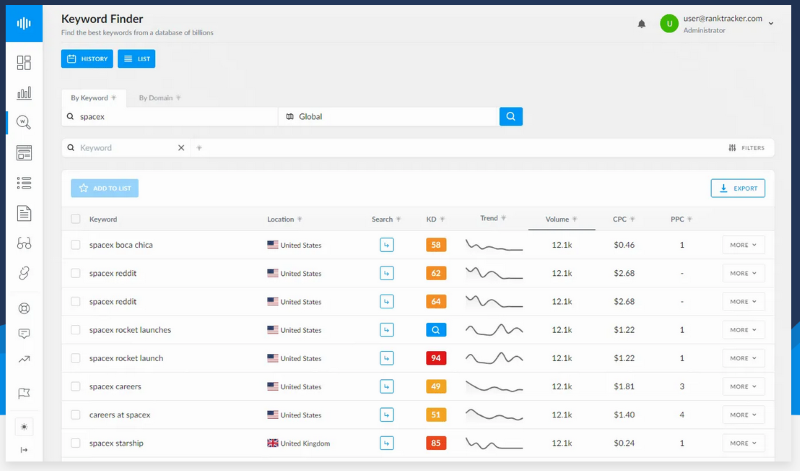Click the green user avatar U
The image size is (800, 471).
point(669,23)
